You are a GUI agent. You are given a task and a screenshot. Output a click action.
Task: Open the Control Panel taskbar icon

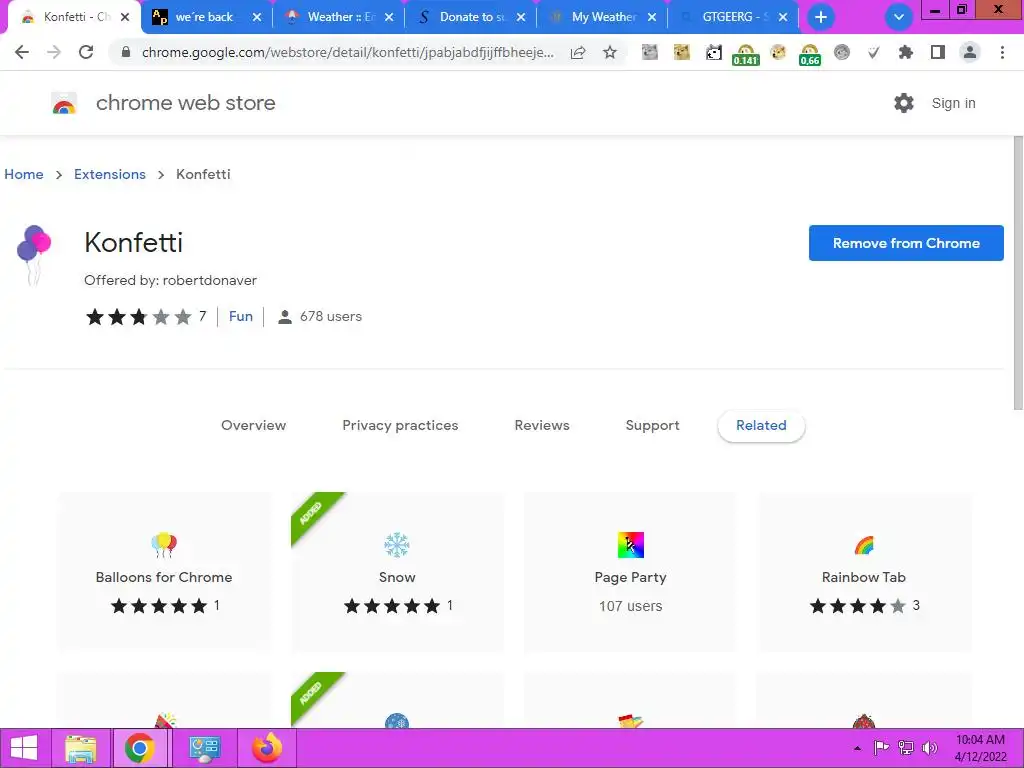tap(204, 748)
